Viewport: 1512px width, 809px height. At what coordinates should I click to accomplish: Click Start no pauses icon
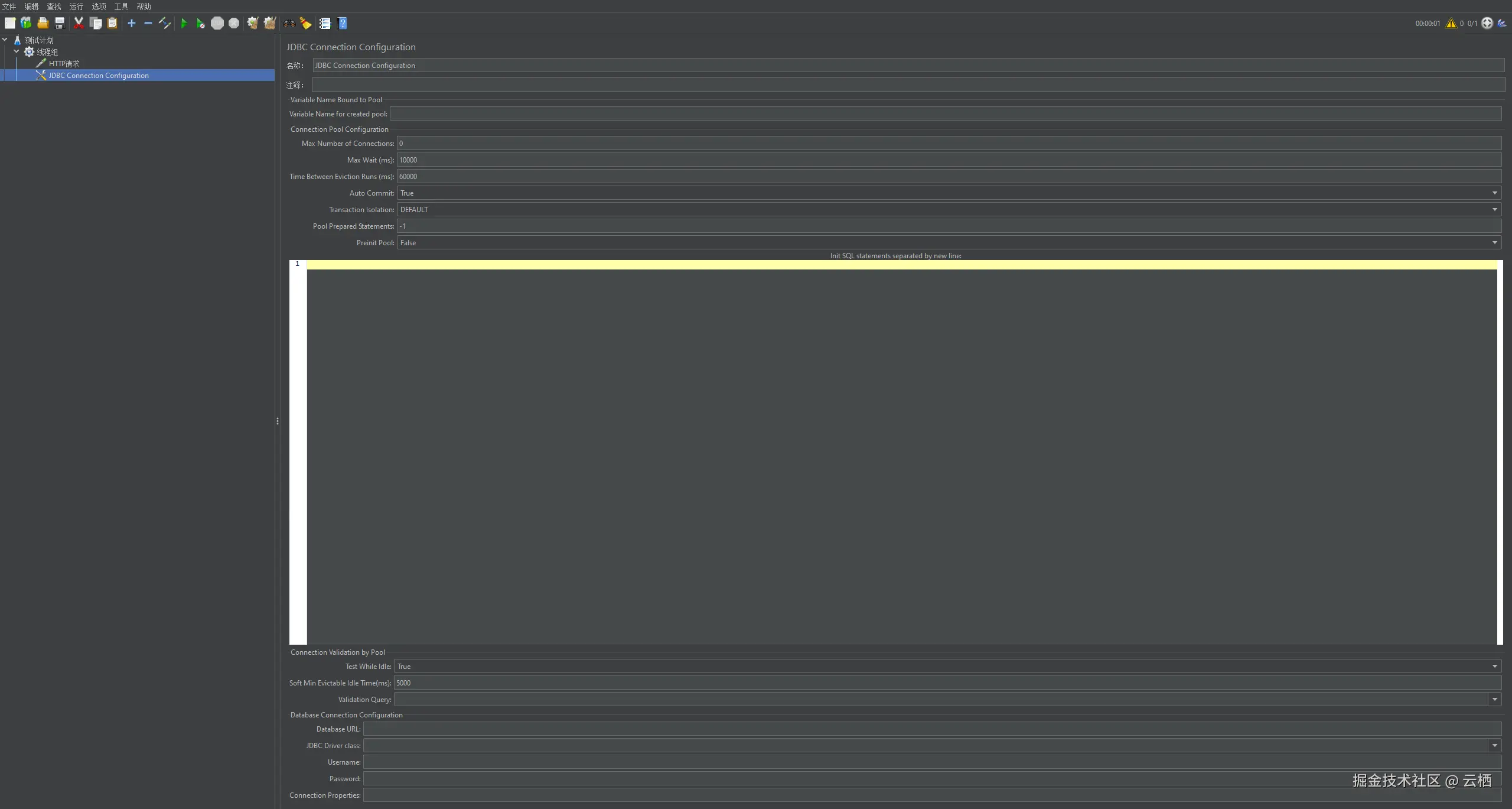click(x=200, y=23)
